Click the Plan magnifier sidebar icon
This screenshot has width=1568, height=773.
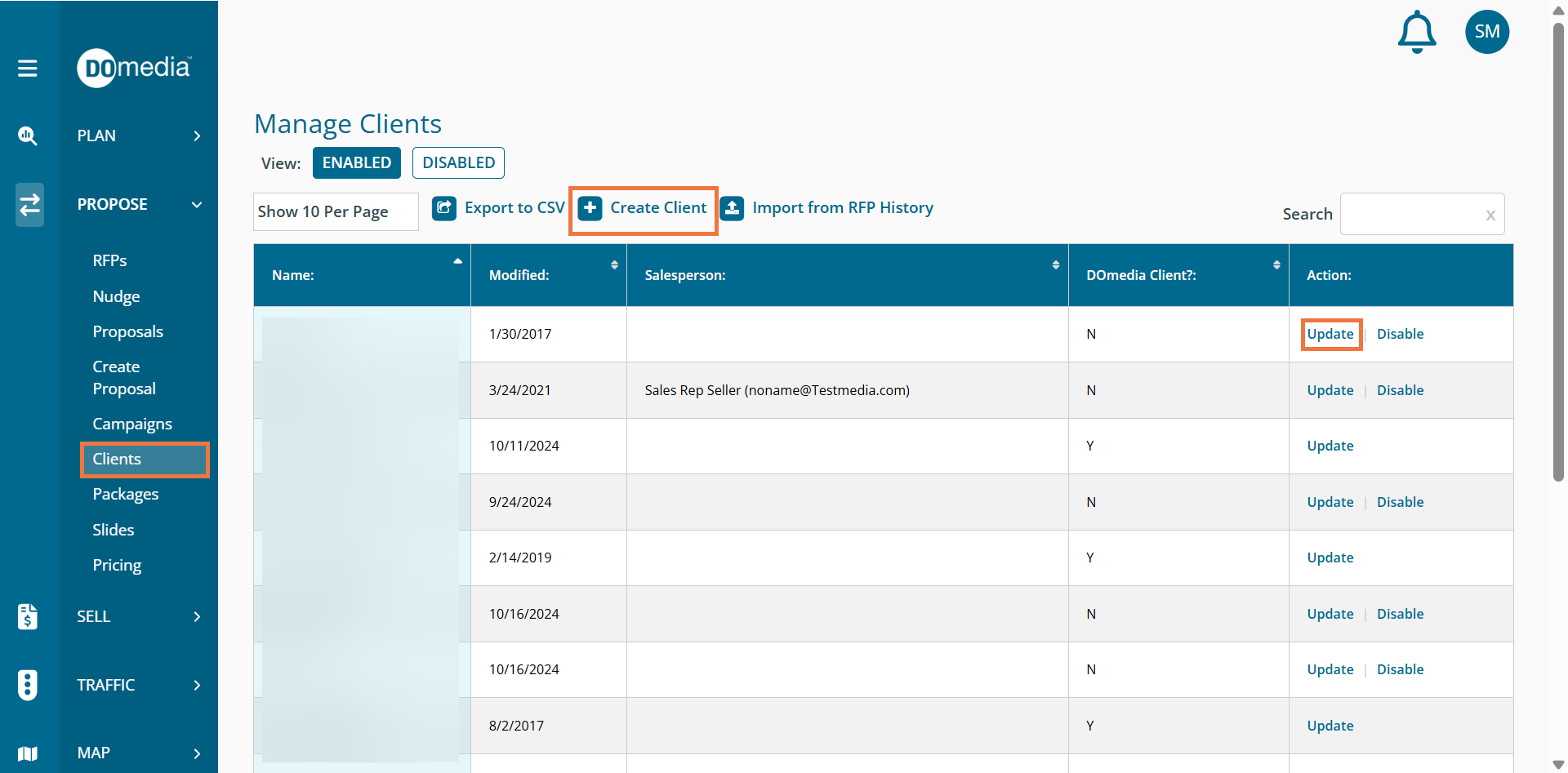tap(28, 135)
